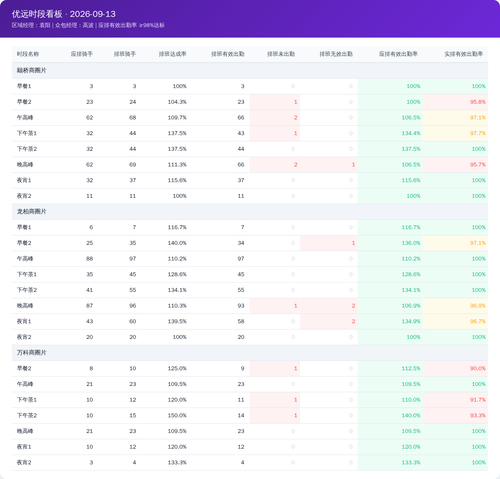Click the 应排骑手 value 88
Viewport: 500px width, 479px height.
pos(90,259)
